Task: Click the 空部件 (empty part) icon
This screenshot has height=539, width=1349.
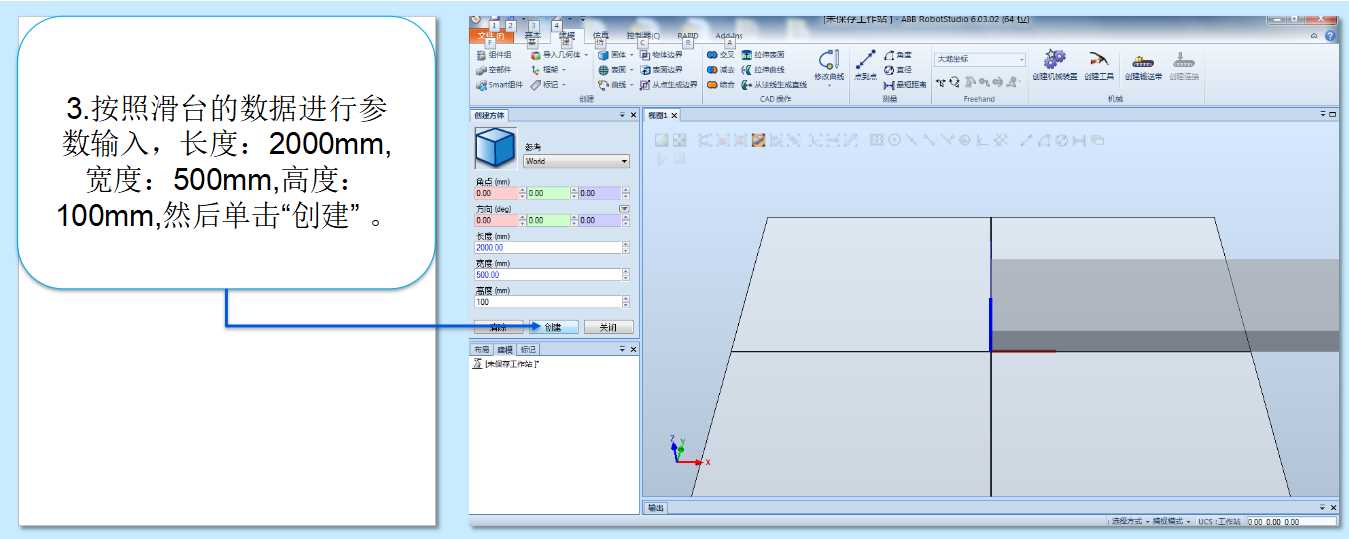Action: click(481, 70)
